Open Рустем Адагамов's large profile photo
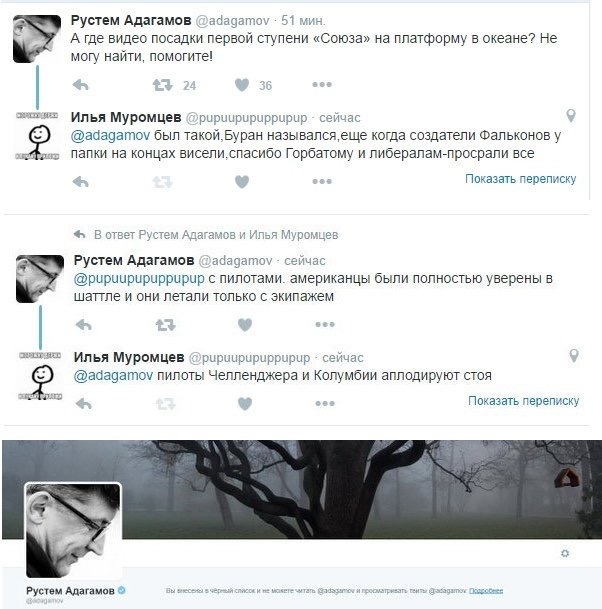The image size is (602, 609). (73, 530)
